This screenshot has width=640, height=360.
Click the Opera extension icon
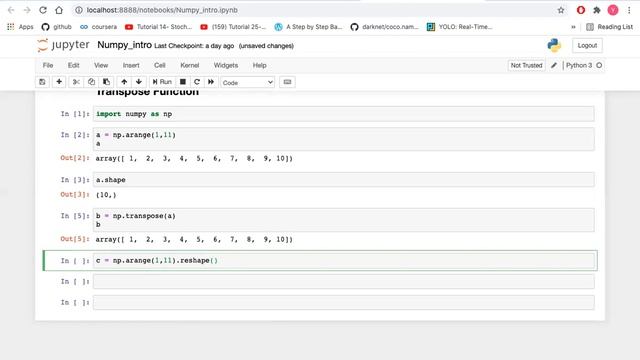click(580, 10)
